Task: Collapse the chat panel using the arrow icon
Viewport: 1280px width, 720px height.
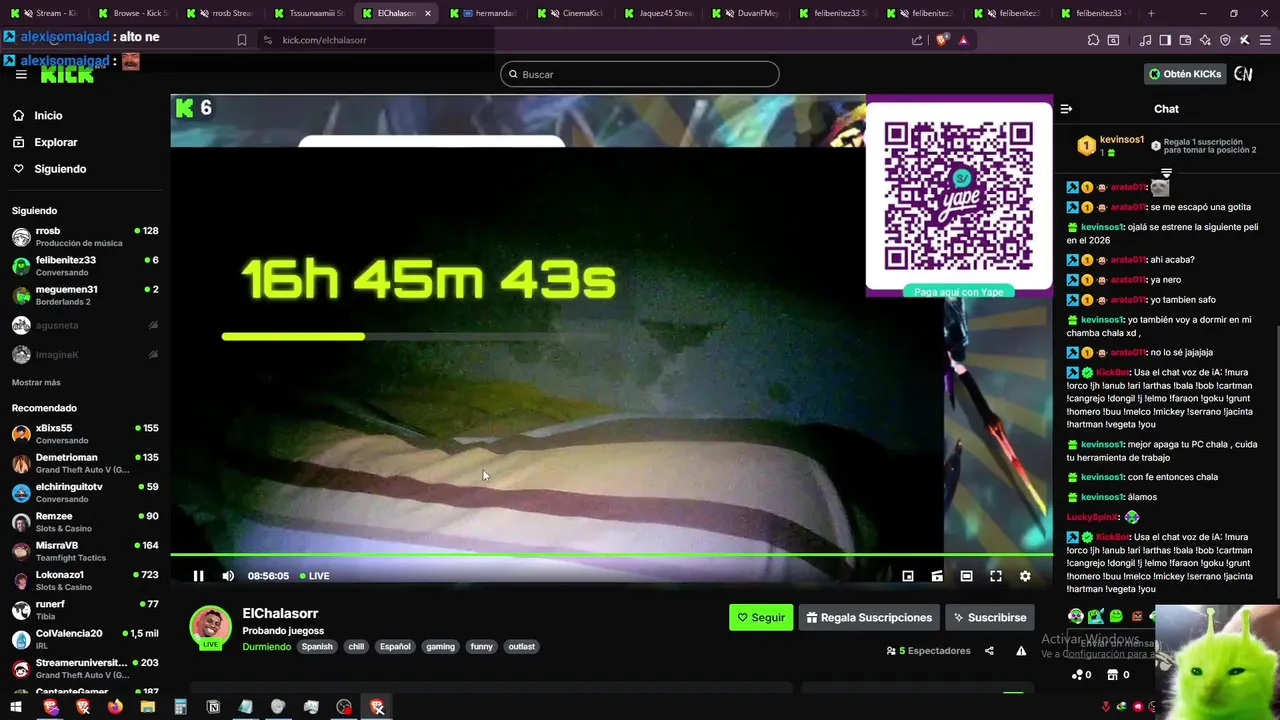Action: tap(1066, 109)
